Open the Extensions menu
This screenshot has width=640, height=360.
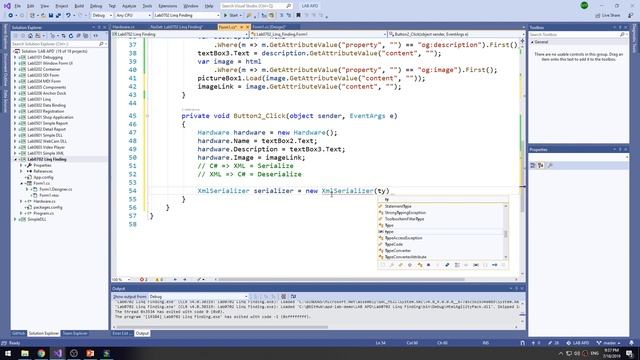(x=168, y=6)
